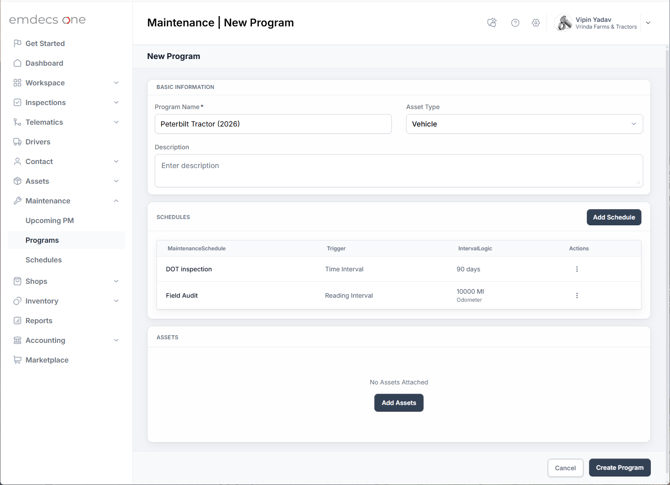Click the IntervalLogic column header
Image resolution: width=670 pixels, height=485 pixels.
click(x=475, y=248)
